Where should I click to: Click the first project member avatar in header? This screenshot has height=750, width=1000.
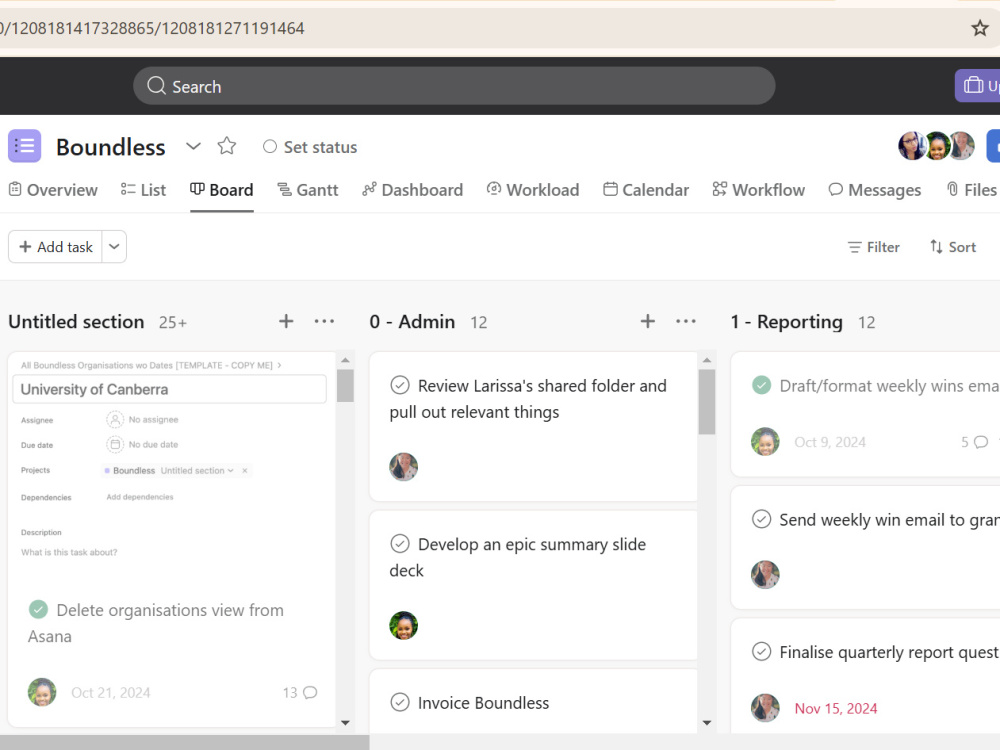(x=911, y=146)
